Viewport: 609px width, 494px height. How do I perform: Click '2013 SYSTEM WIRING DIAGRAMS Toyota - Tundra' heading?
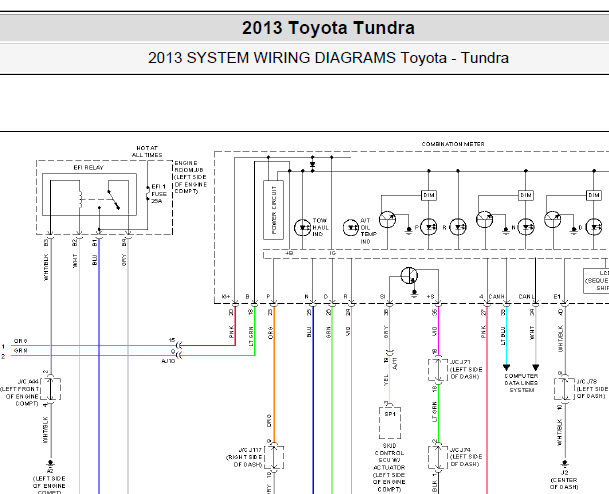click(x=328, y=58)
